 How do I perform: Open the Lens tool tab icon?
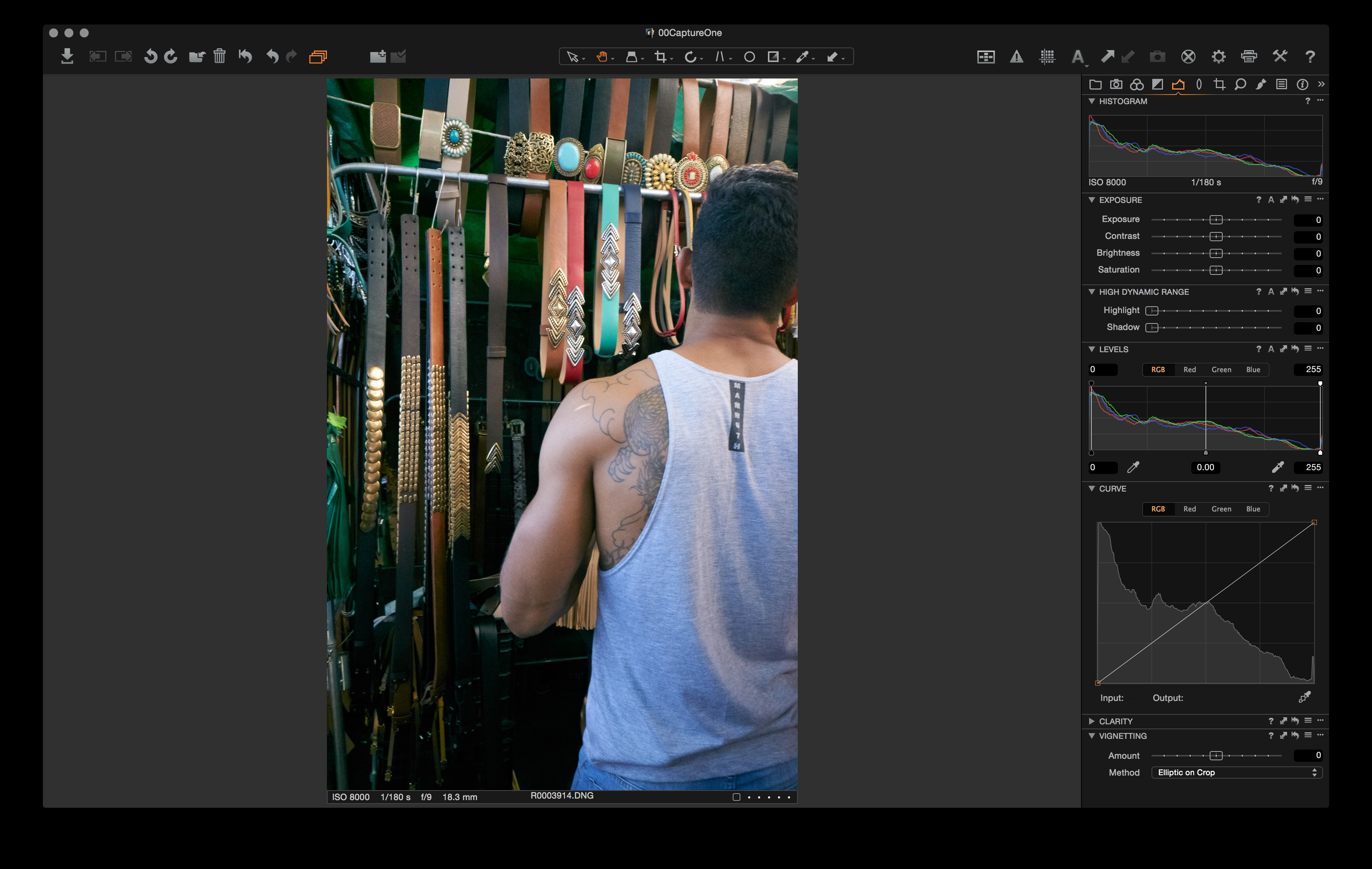pos(1199,84)
